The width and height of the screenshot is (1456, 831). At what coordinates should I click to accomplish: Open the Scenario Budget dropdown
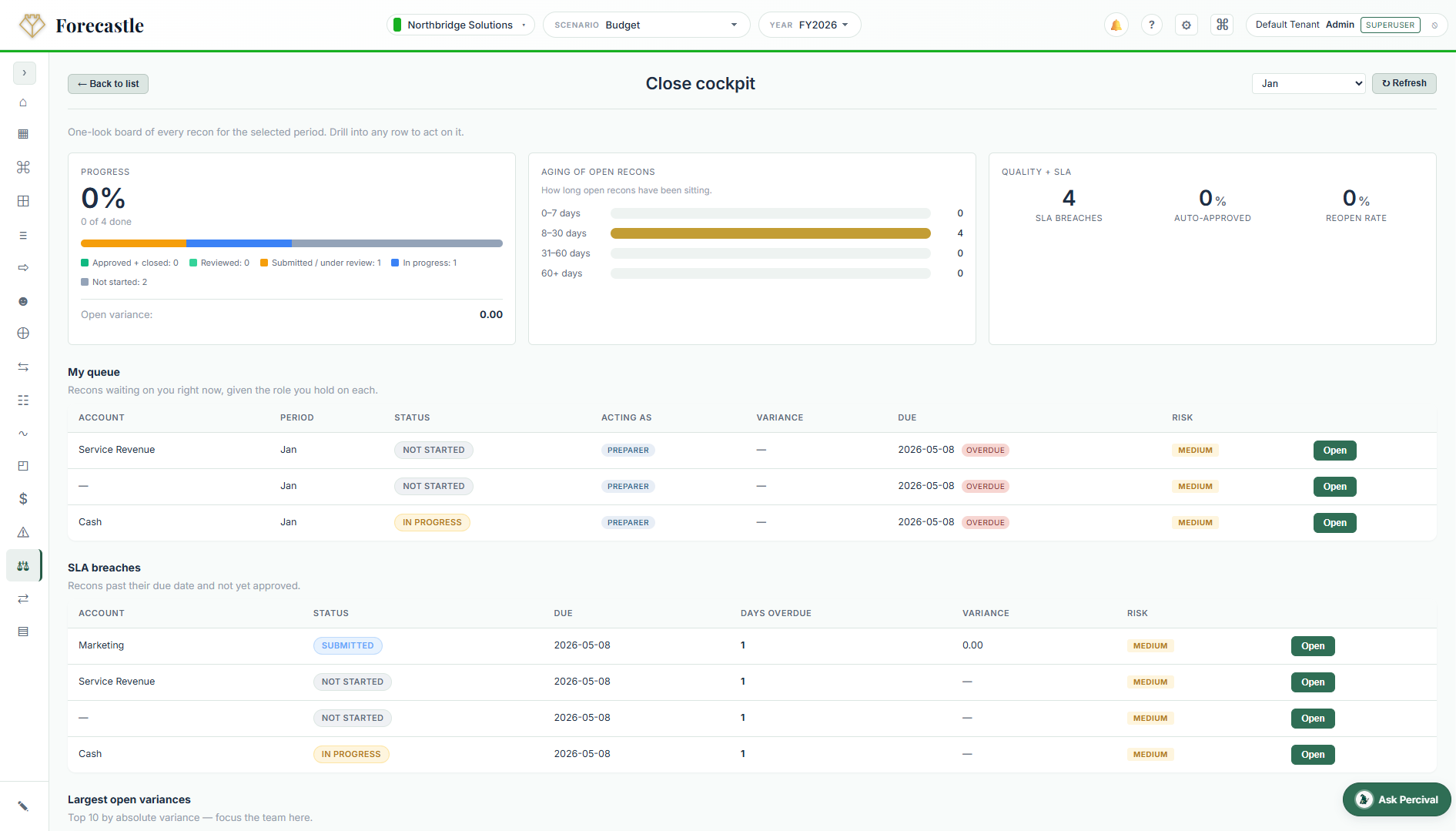[x=646, y=25]
